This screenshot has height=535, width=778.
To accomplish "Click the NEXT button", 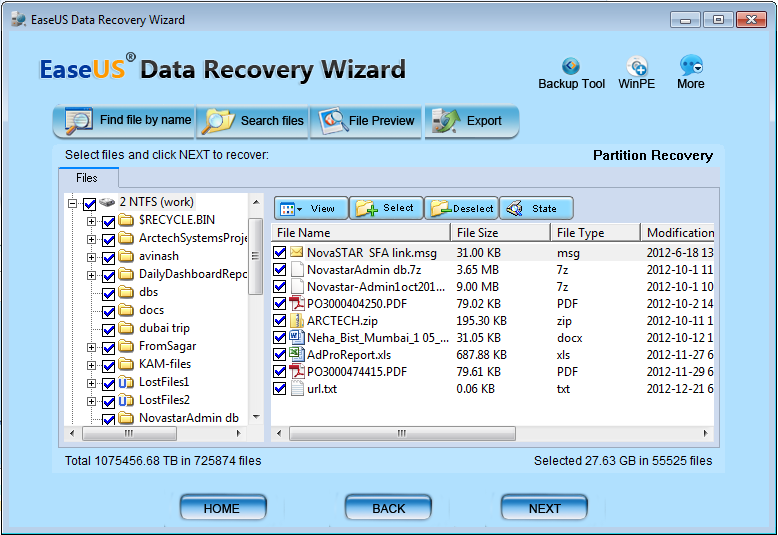I will (x=544, y=508).
